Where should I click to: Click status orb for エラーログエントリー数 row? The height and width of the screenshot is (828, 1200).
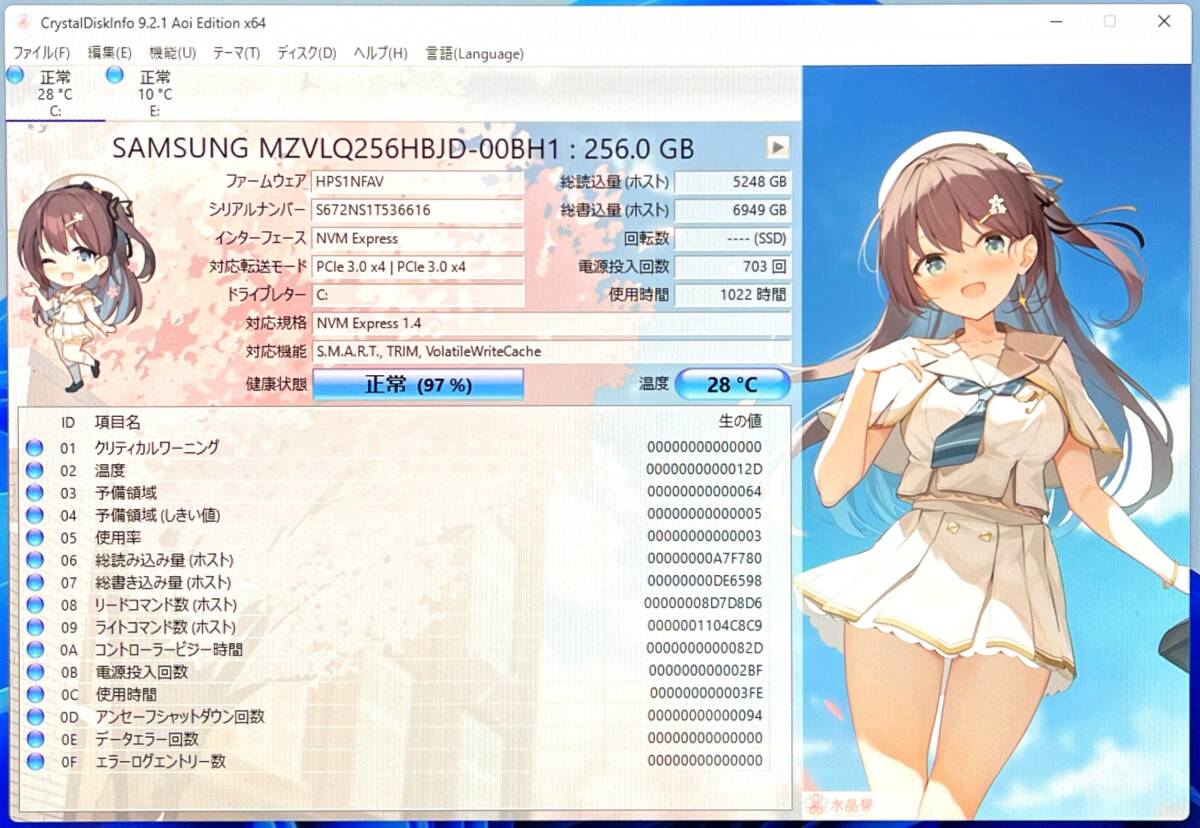pos(35,762)
